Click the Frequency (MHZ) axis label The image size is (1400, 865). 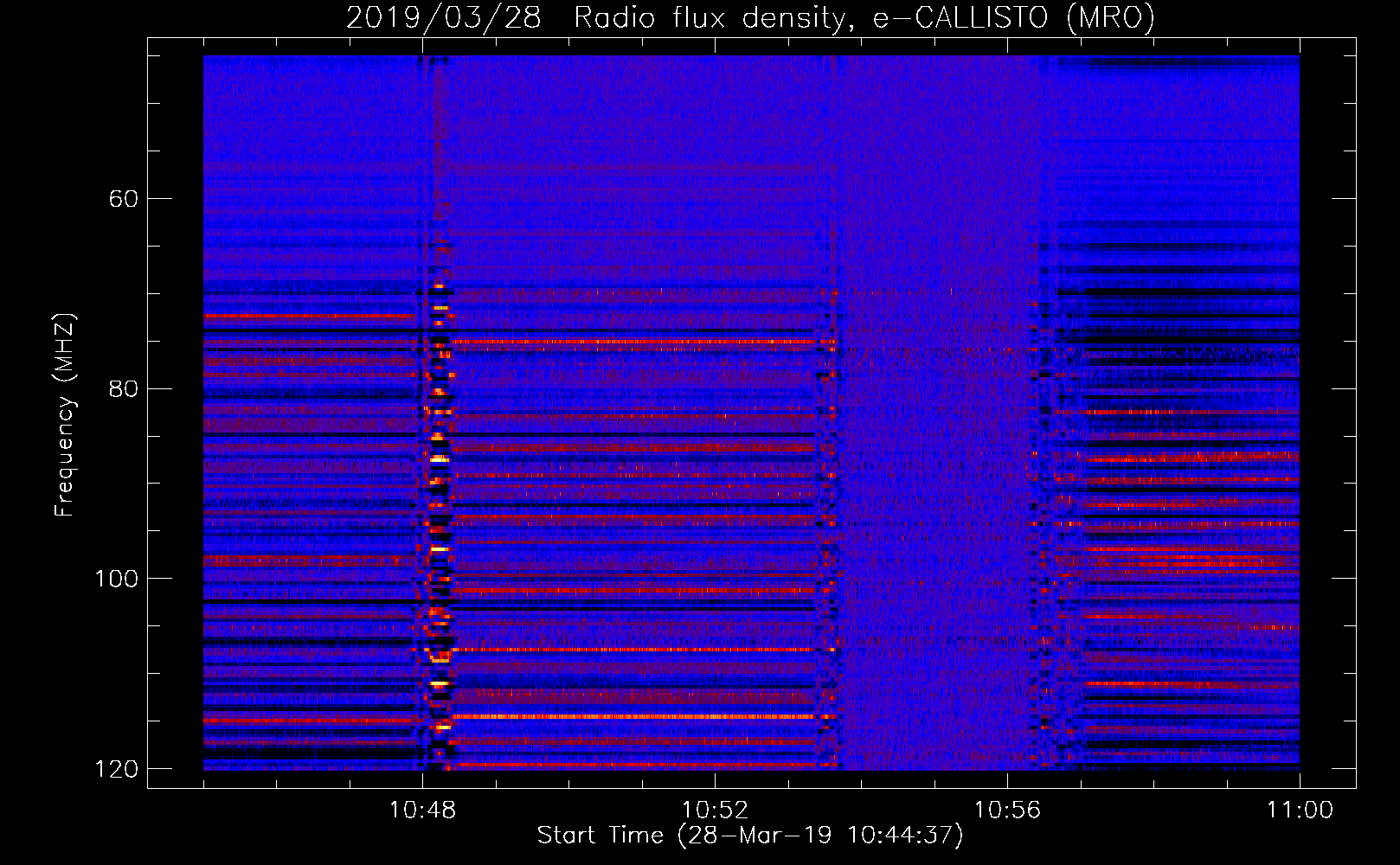65,414
